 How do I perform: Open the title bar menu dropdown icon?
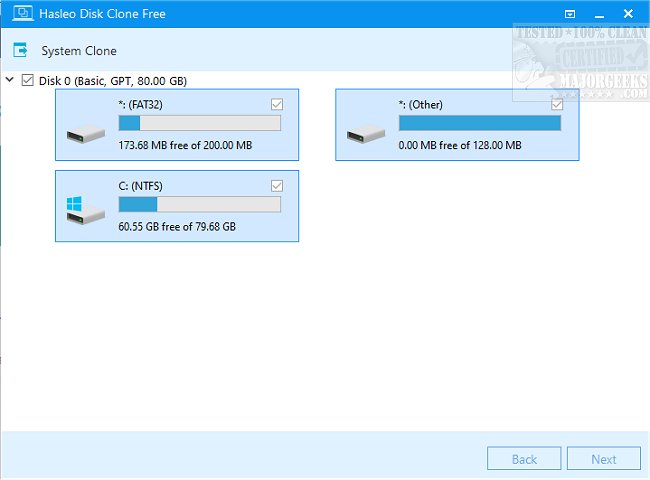[x=570, y=14]
